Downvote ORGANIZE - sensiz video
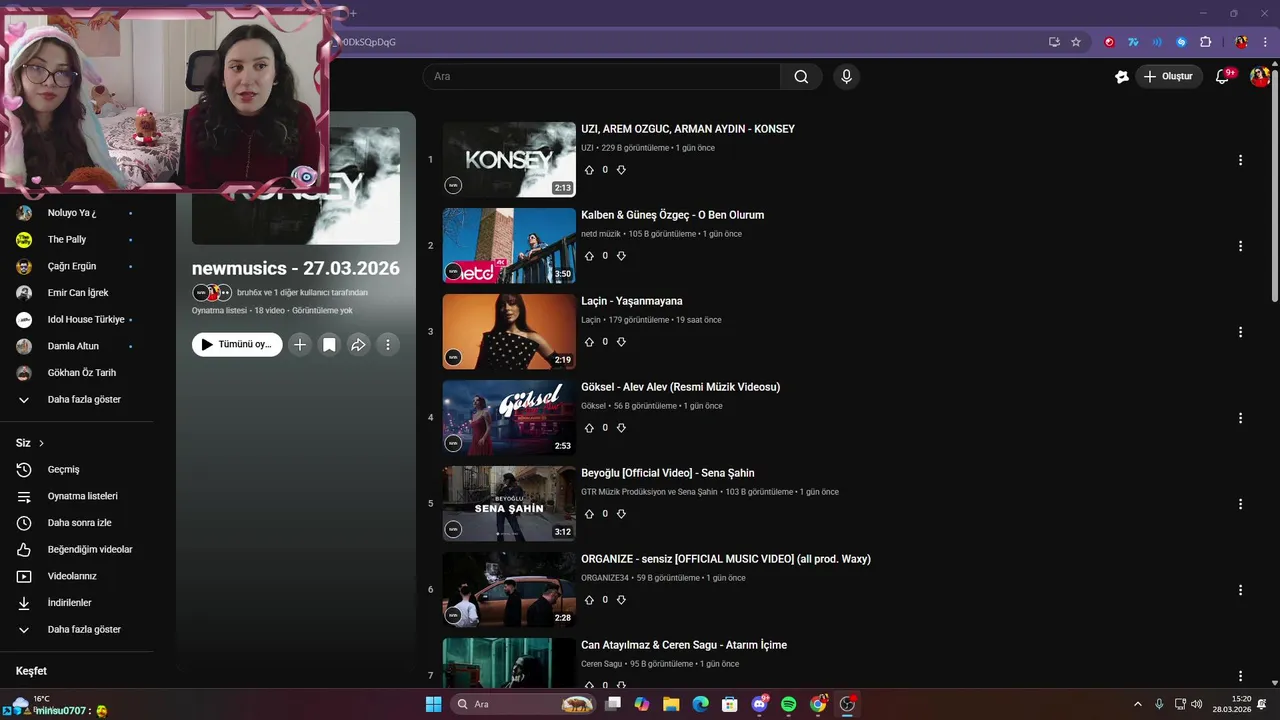Screen dimensions: 1280x720 (621, 600)
